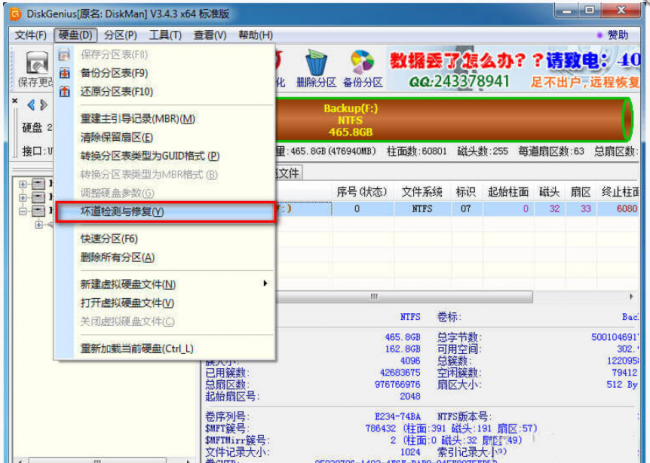The width and height of the screenshot is (650, 463).
Task: Click the horizontal scrollbar thumb in partition list
Action: click(x=404, y=296)
